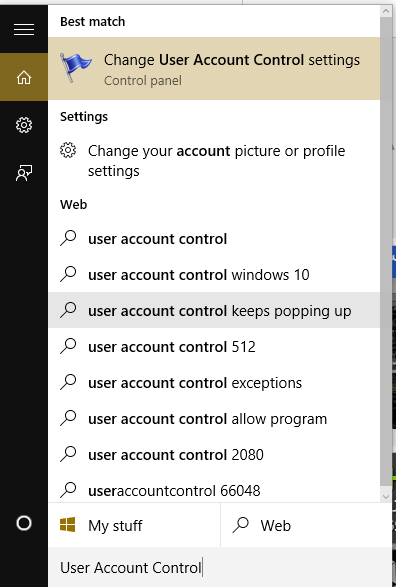396x587 pixels.
Task: Click the Windows logo next to My stuff
Action: 67,524
